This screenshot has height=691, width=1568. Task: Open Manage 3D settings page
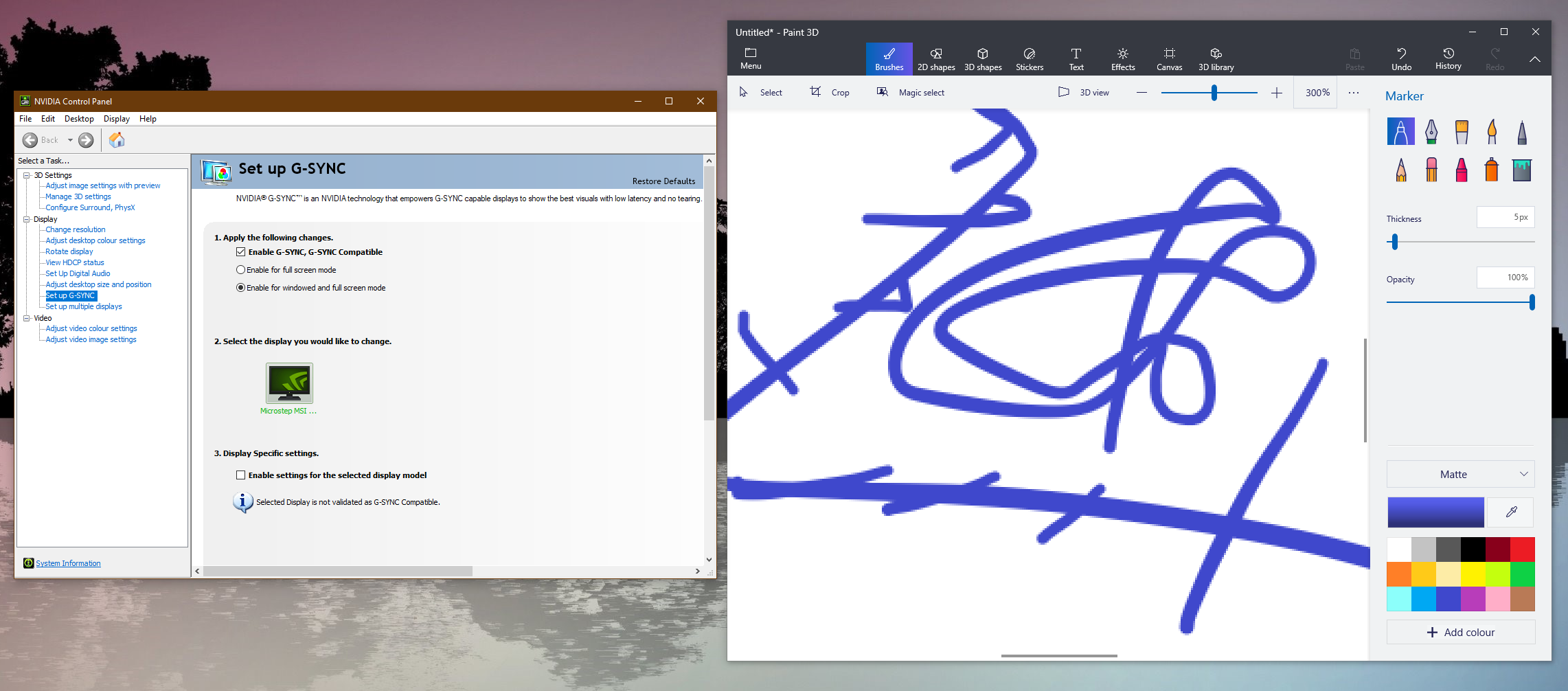point(78,196)
